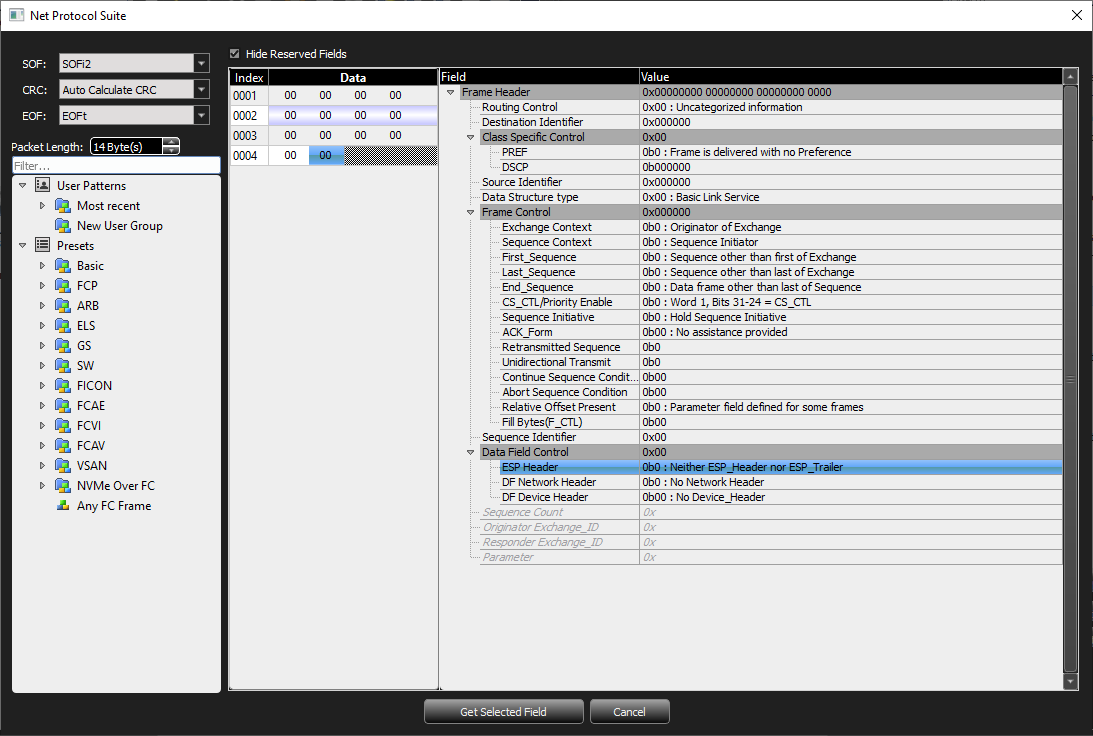Click the Net Protocol Suite title icon

pyautogui.click(x=16, y=15)
